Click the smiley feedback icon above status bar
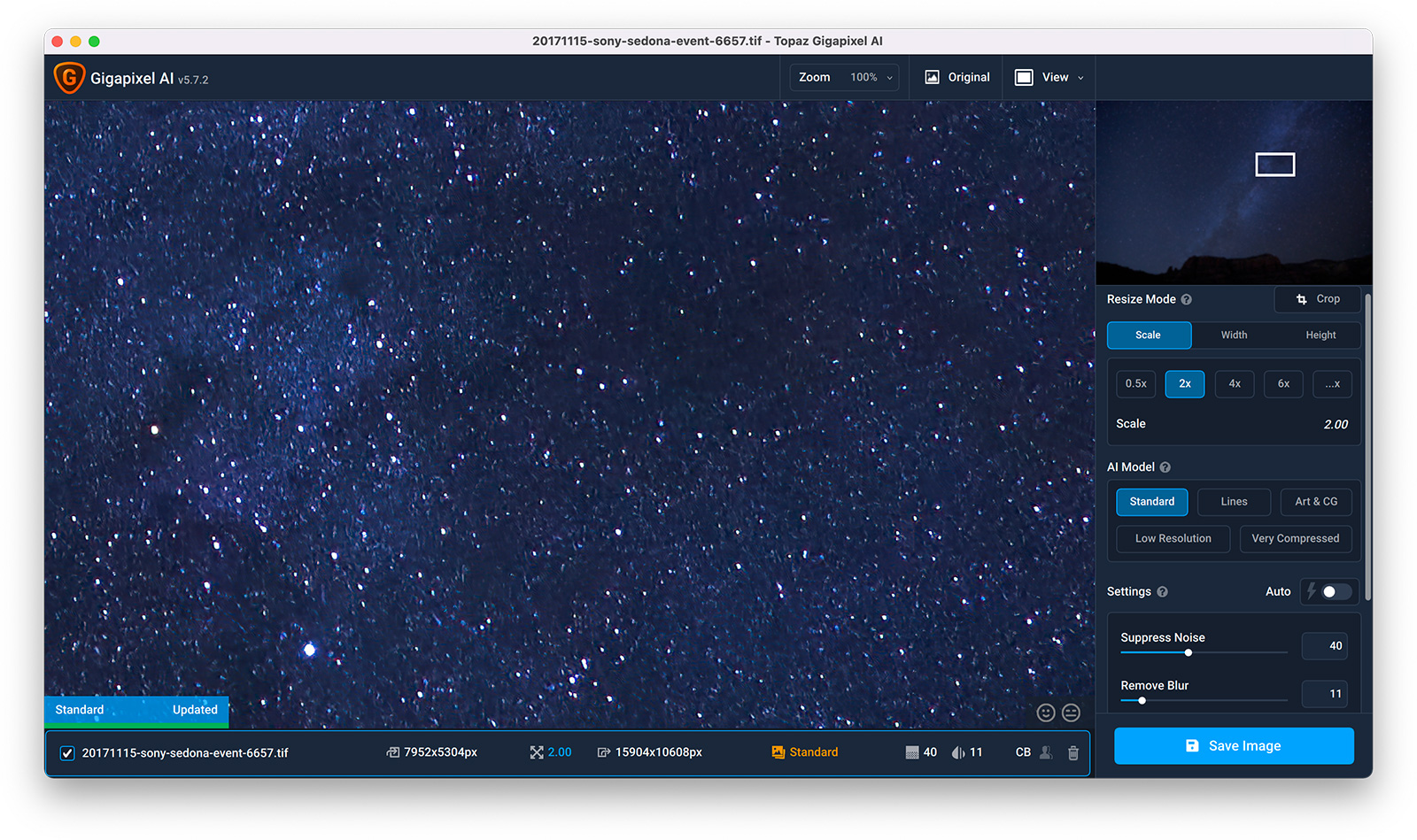The height and width of the screenshot is (840, 1417). click(1046, 712)
